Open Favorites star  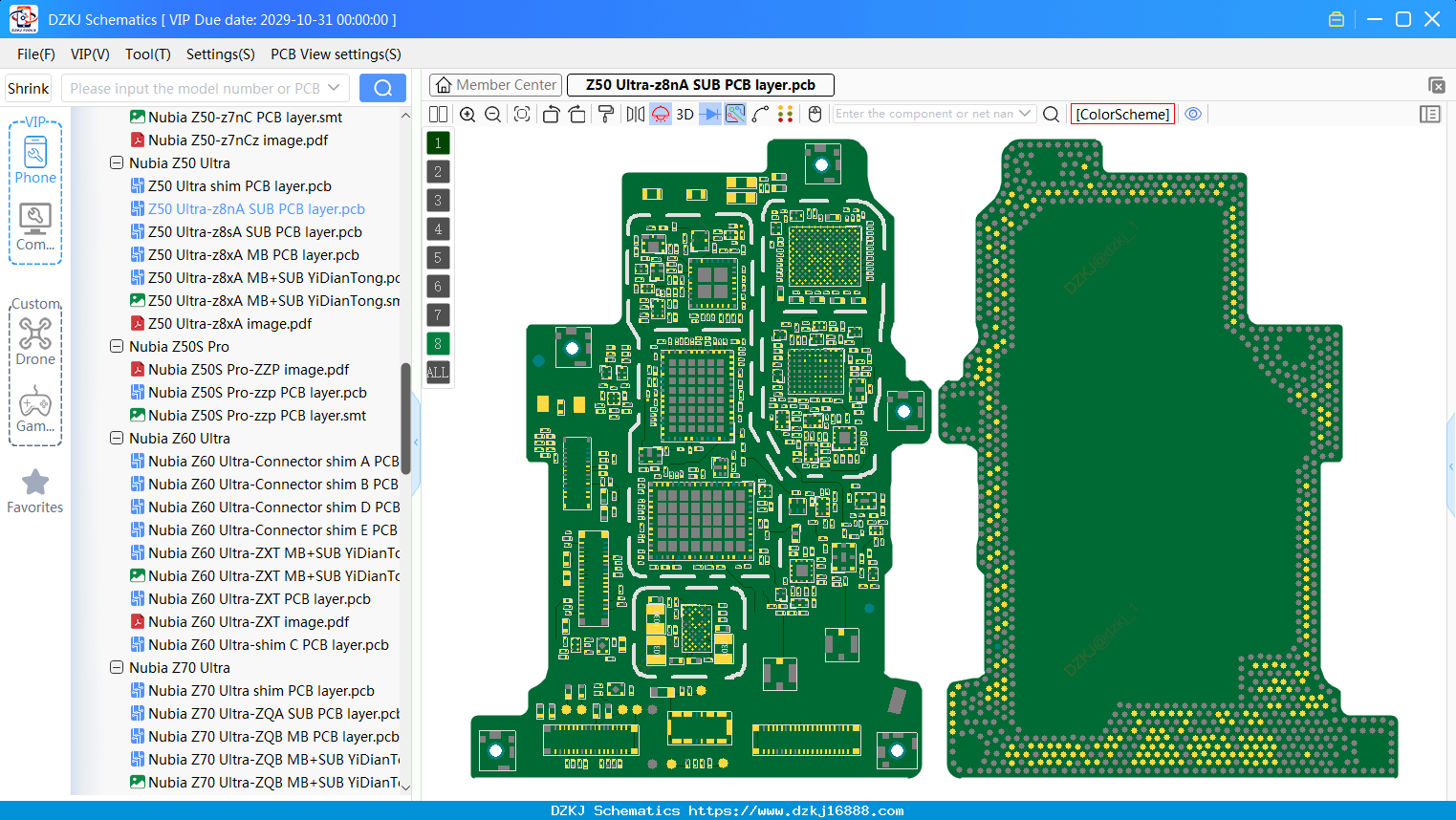35,491
